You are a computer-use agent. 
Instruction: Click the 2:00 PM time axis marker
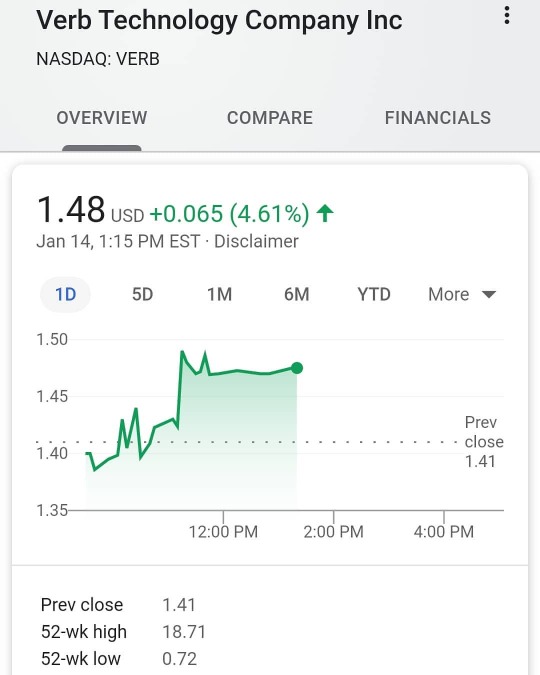(x=333, y=532)
